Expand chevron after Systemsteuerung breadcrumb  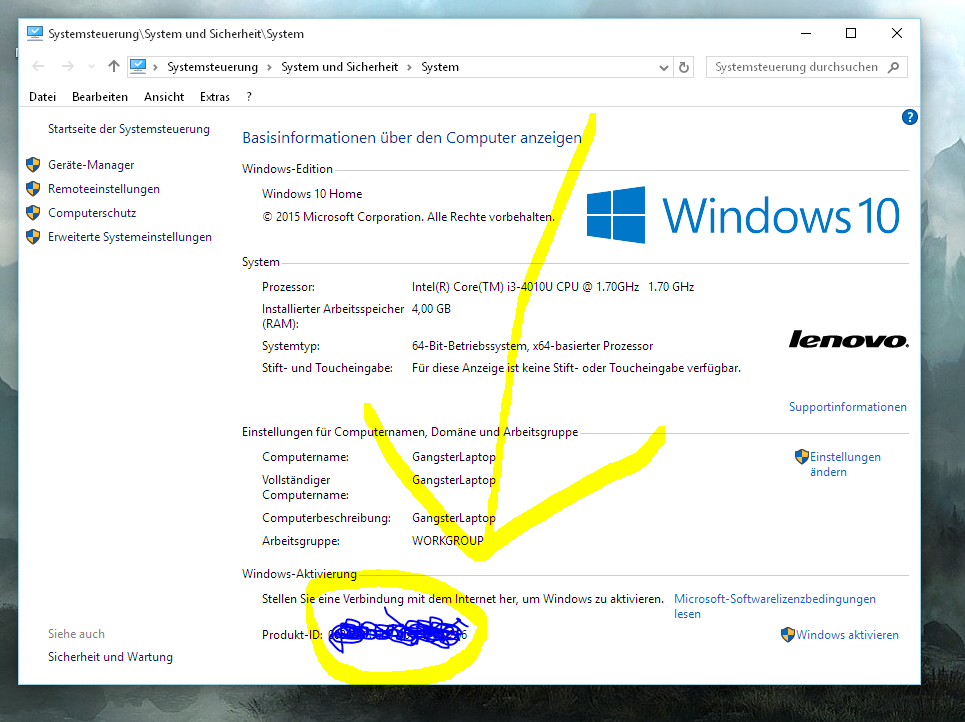pos(269,67)
